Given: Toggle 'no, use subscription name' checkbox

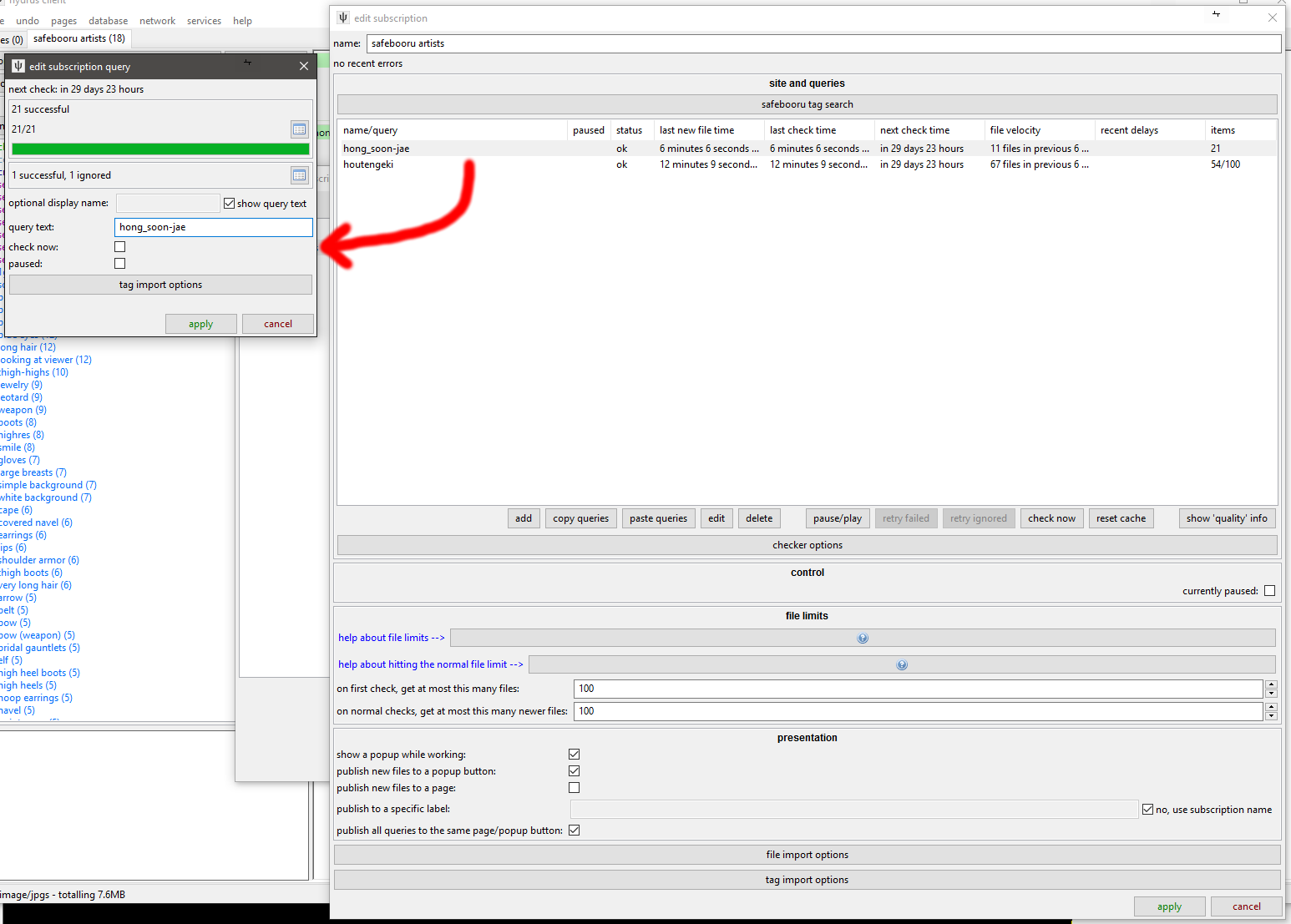Looking at the screenshot, I should [x=1148, y=810].
